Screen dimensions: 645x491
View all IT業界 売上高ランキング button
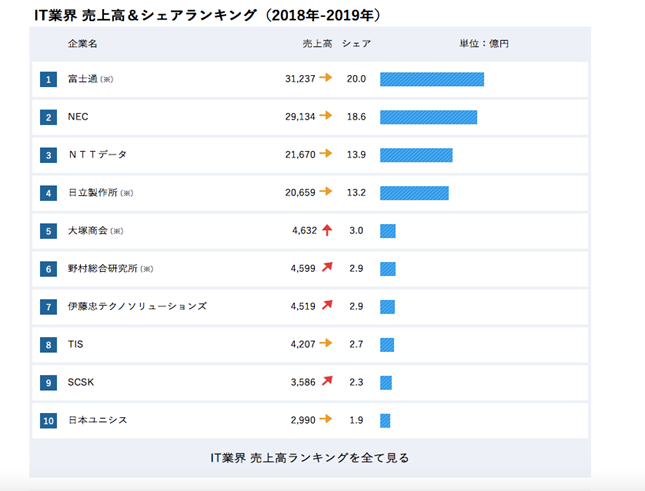(x=309, y=458)
